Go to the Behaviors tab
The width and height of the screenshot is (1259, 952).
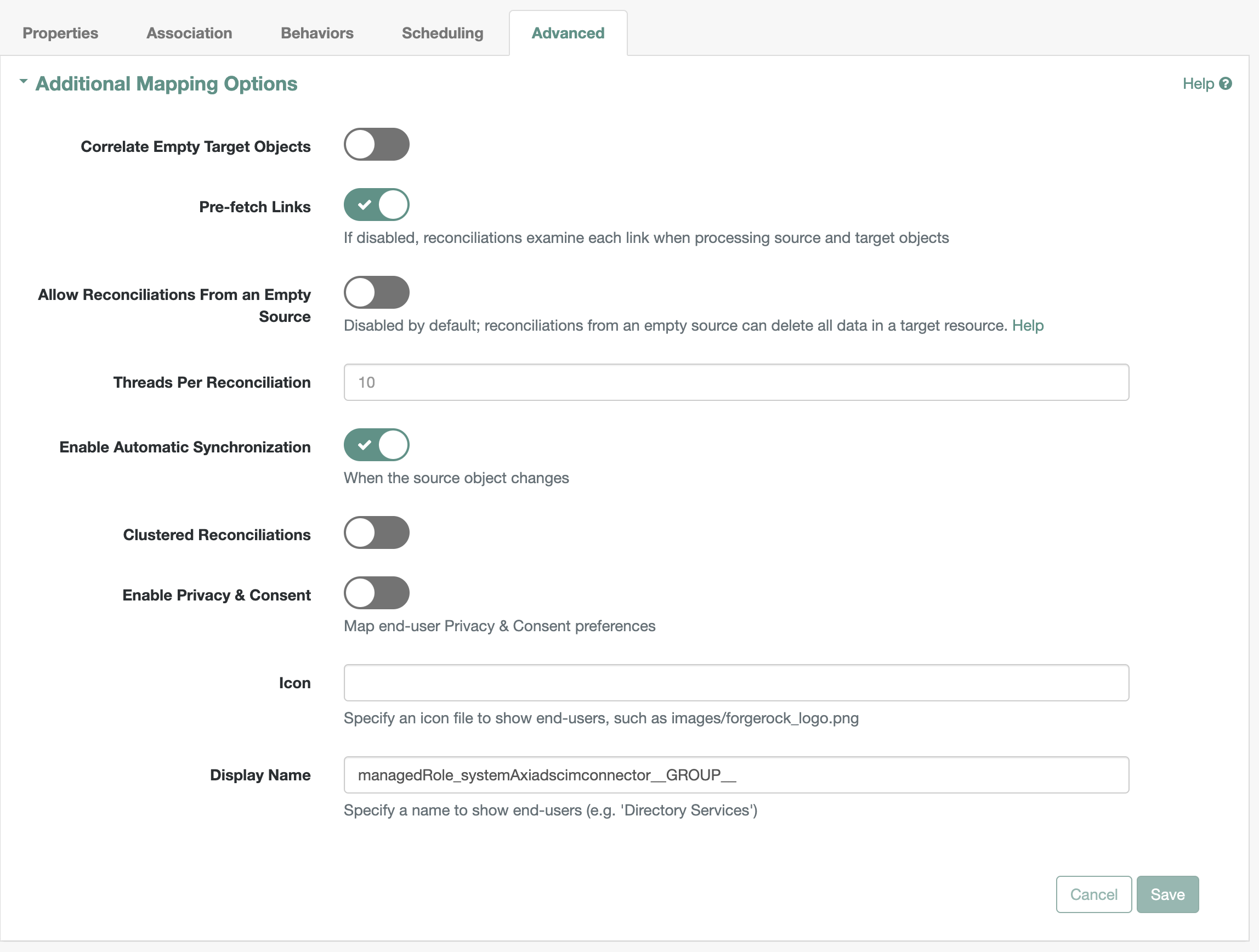[x=317, y=33]
